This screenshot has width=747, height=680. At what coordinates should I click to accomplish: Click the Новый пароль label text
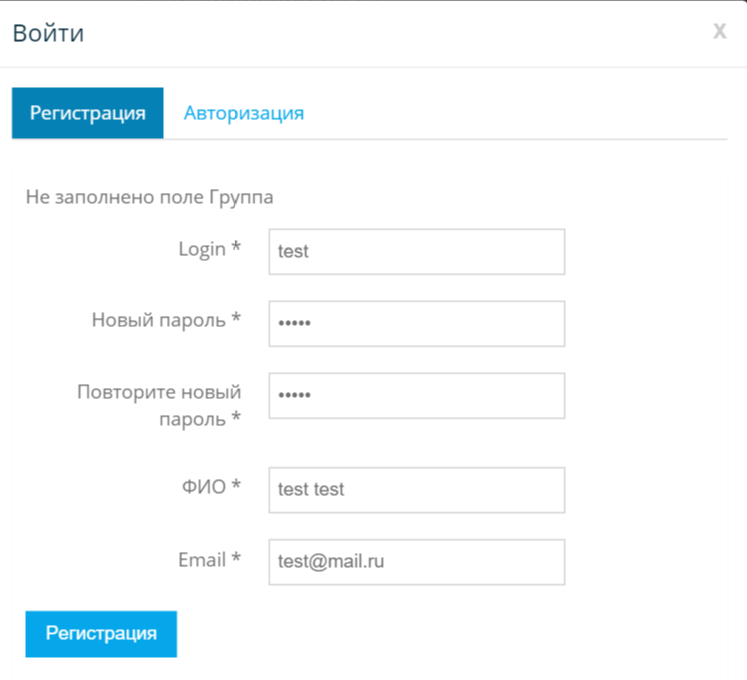click(158, 321)
